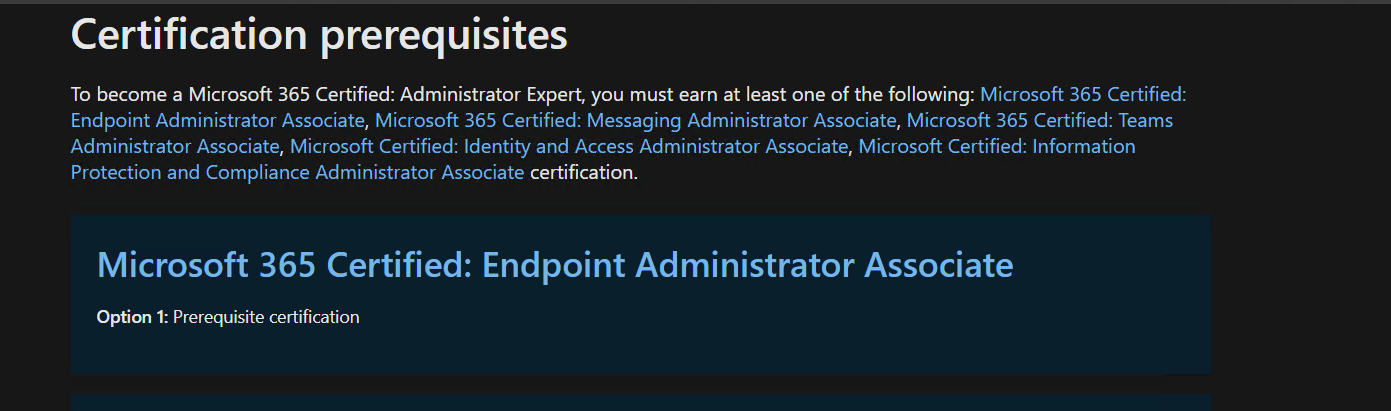
Task: Select the partially visible card at bottom
Action: (641, 402)
